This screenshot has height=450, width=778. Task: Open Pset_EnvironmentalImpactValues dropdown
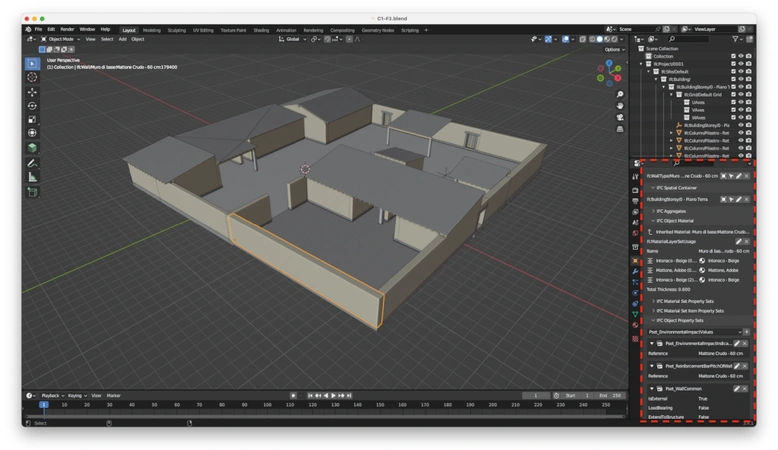[694, 332]
